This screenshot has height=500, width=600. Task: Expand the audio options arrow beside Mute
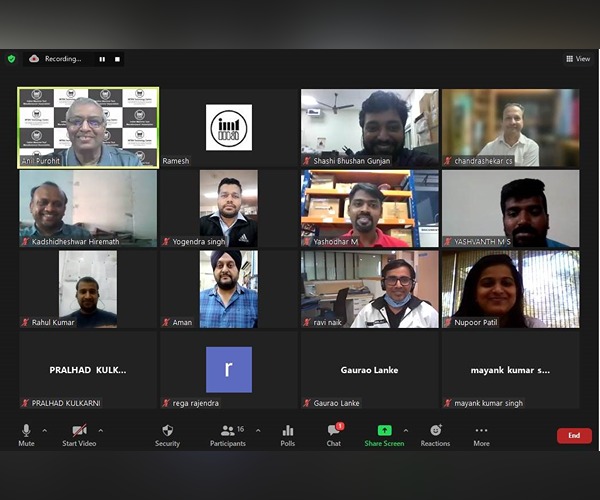pyautogui.click(x=45, y=430)
